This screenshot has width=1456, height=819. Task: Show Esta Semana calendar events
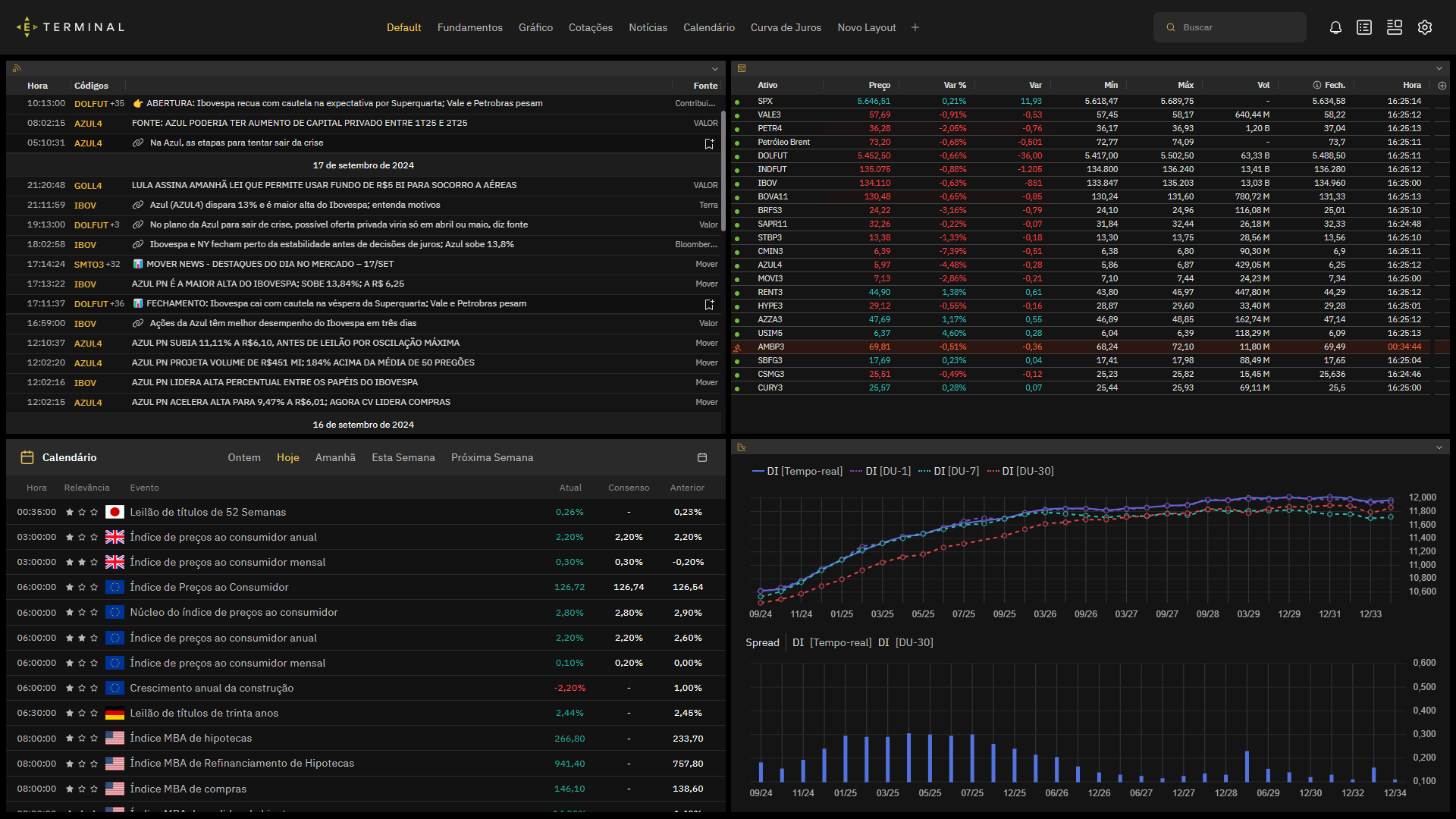(x=403, y=457)
